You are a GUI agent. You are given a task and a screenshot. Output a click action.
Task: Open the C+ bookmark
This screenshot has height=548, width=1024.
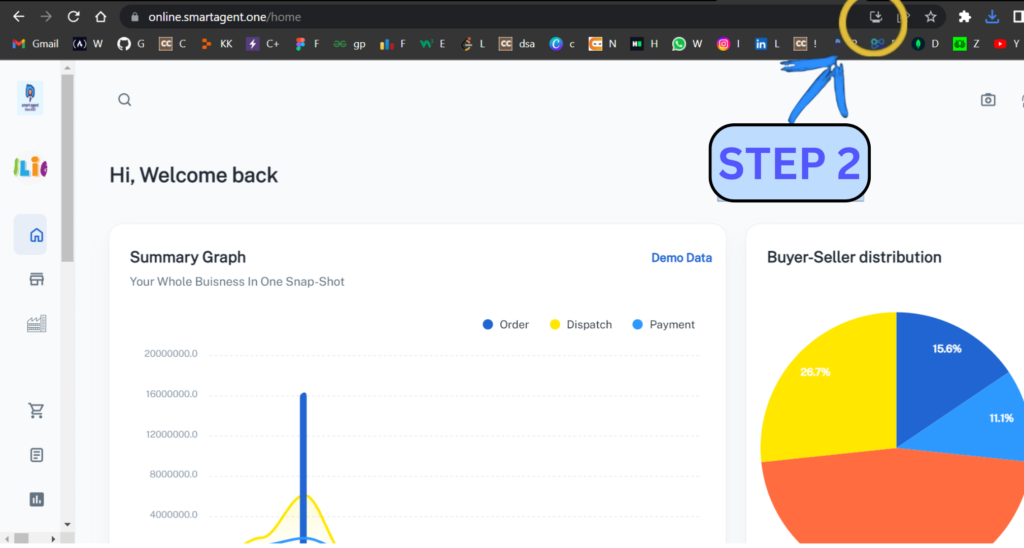click(263, 44)
